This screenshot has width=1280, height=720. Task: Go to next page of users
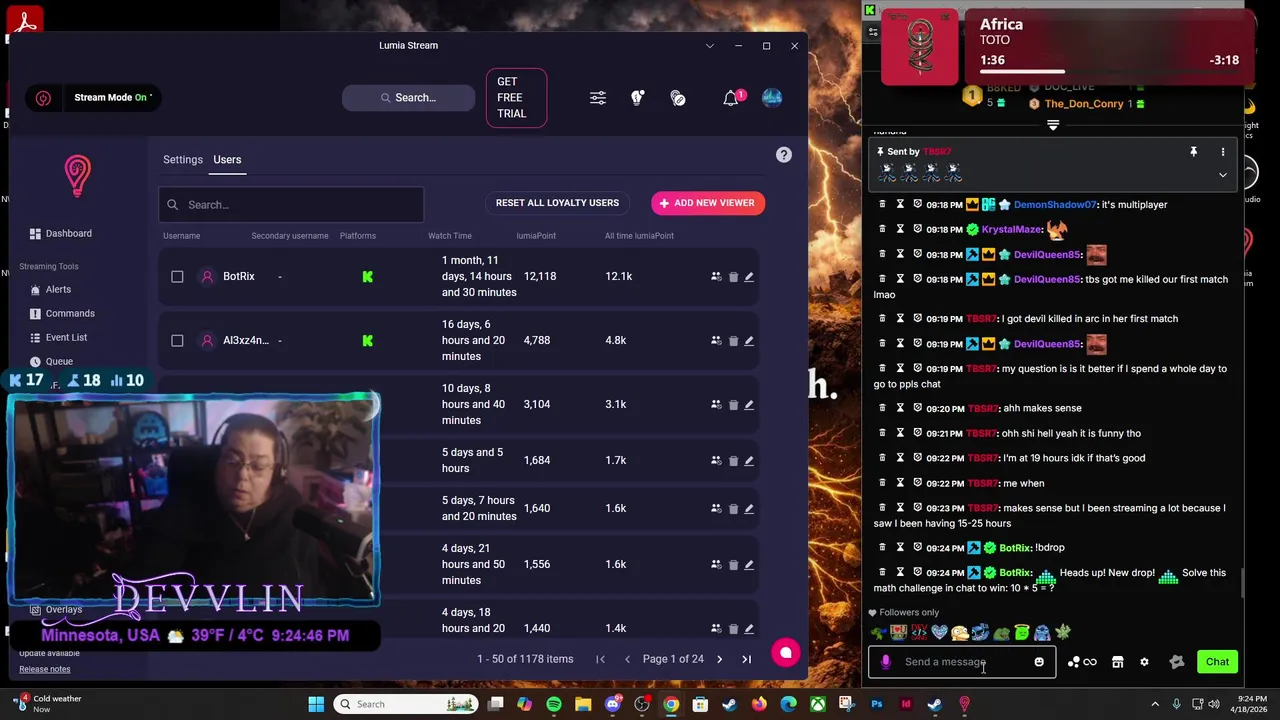coord(719,659)
